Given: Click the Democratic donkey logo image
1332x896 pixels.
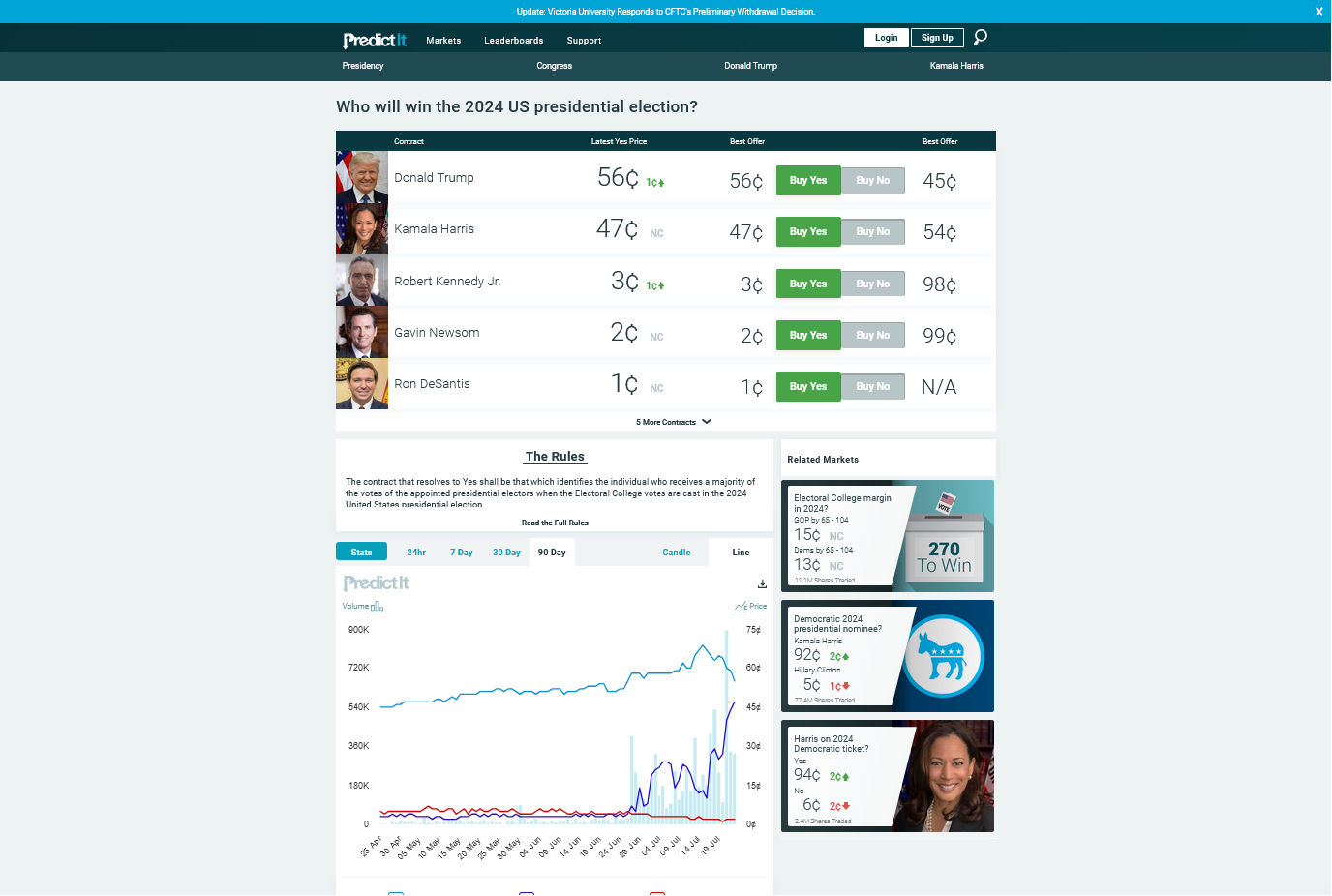Looking at the screenshot, I should coord(943,656).
